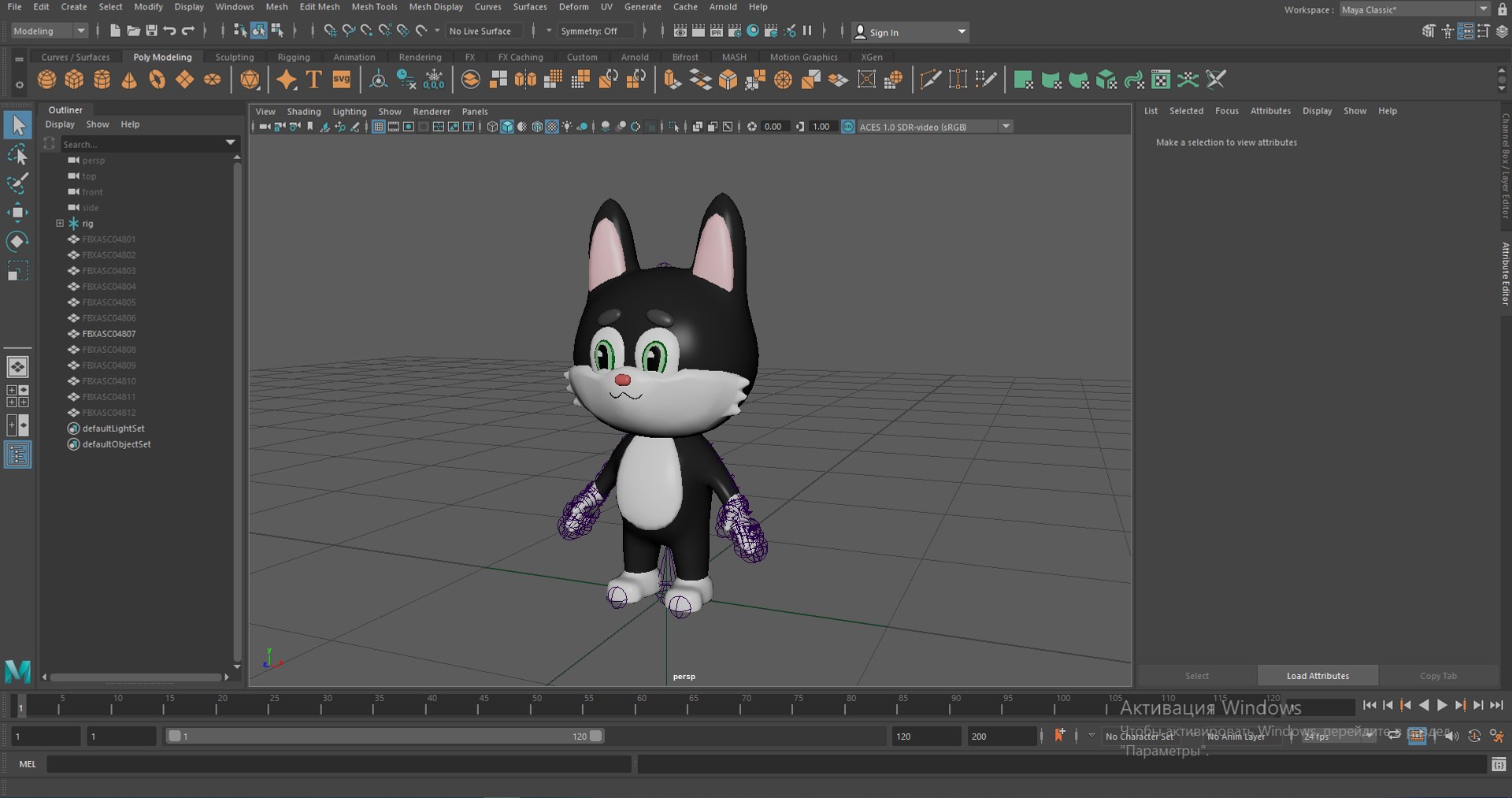Activate the Paint selection tool

[17, 184]
